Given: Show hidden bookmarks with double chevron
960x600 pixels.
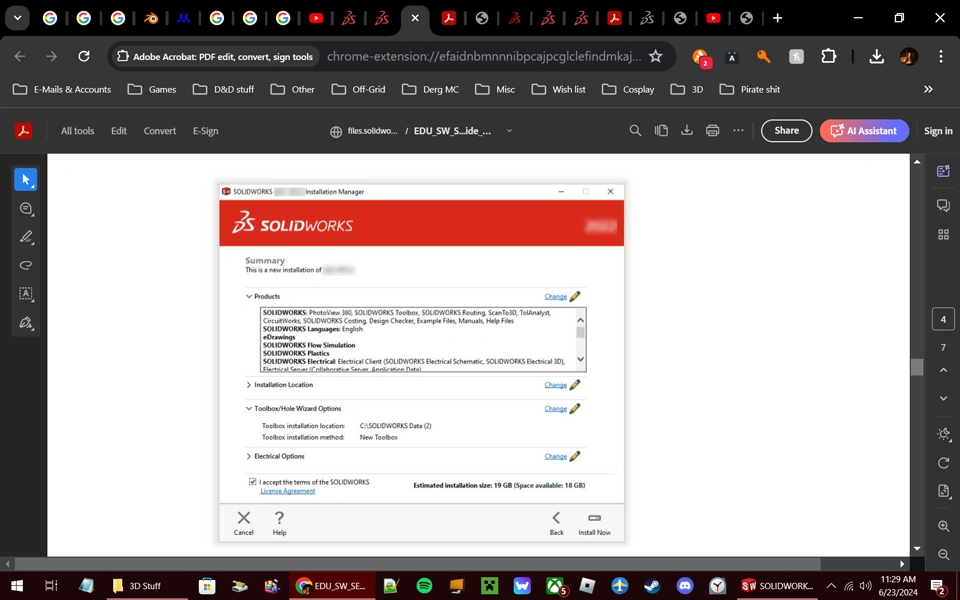Looking at the screenshot, I should tap(928, 89).
